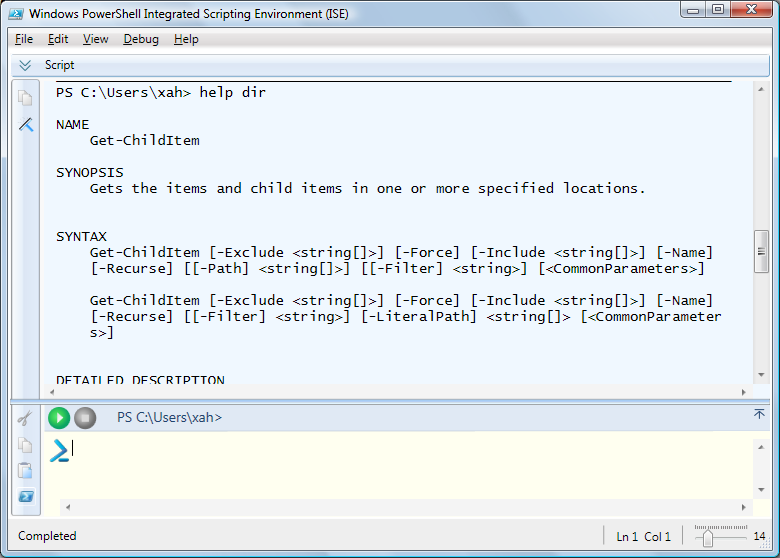Open the View menu
Viewport: 780px width, 558px height.
(x=96, y=39)
